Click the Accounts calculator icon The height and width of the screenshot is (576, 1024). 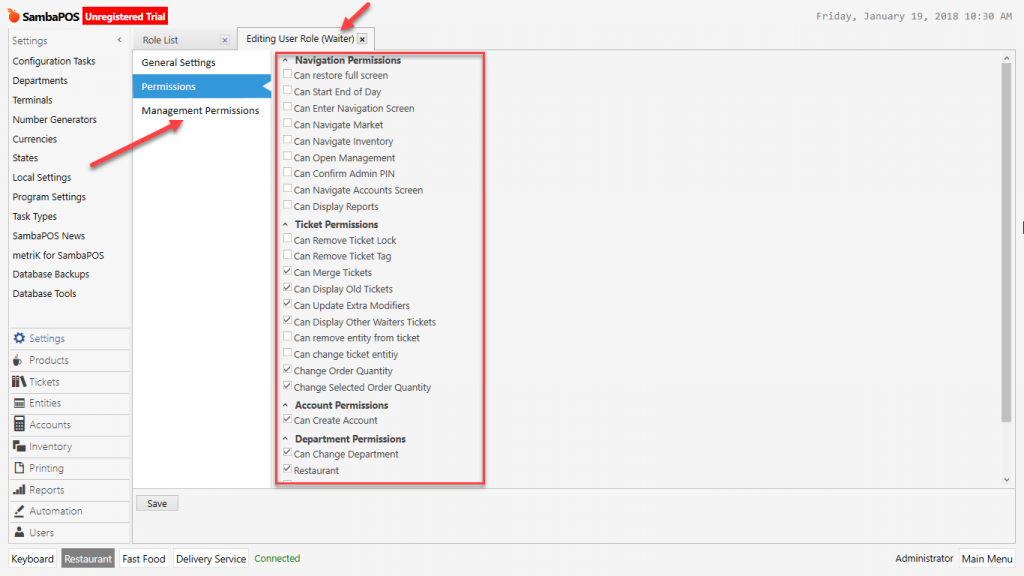click(x=20, y=424)
